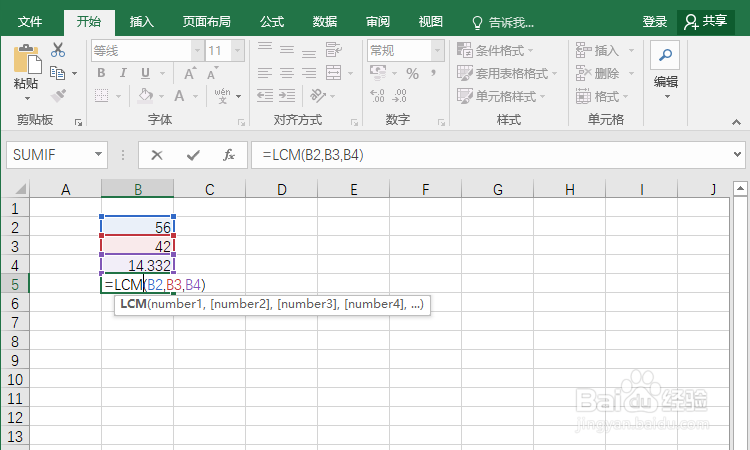Screen dimensions: 750x450
Task: Click accounting number format icon
Action: click(x=378, y=73)
